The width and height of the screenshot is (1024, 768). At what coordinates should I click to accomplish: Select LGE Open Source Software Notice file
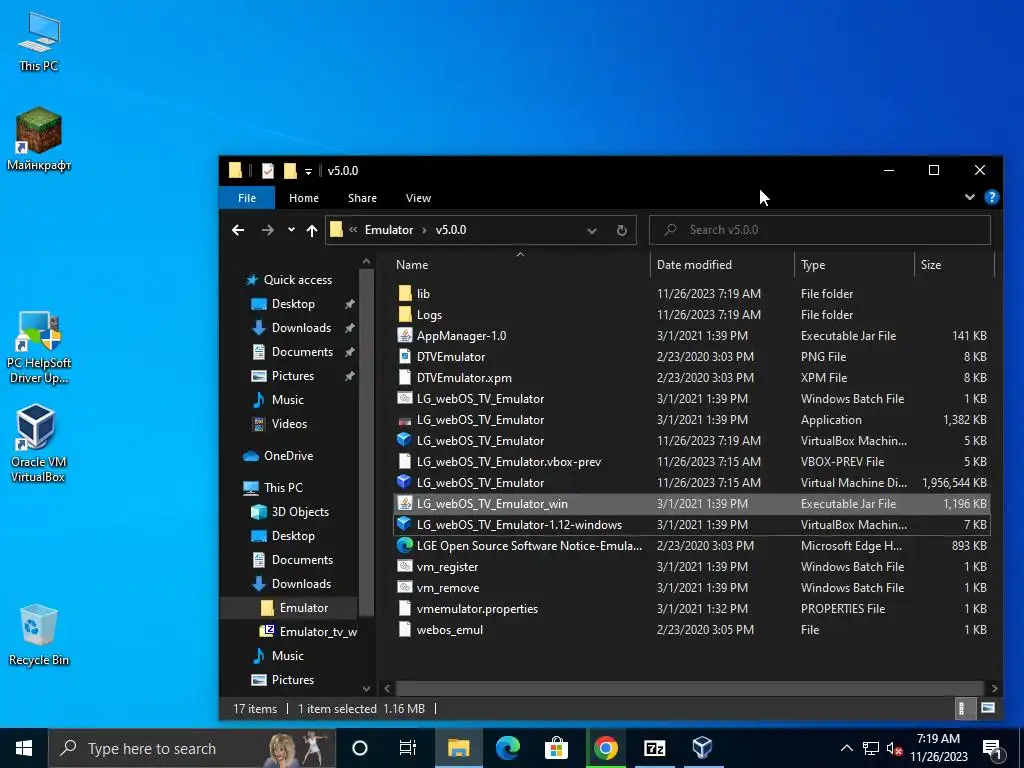pyautogui.click(x=692, y=545)
